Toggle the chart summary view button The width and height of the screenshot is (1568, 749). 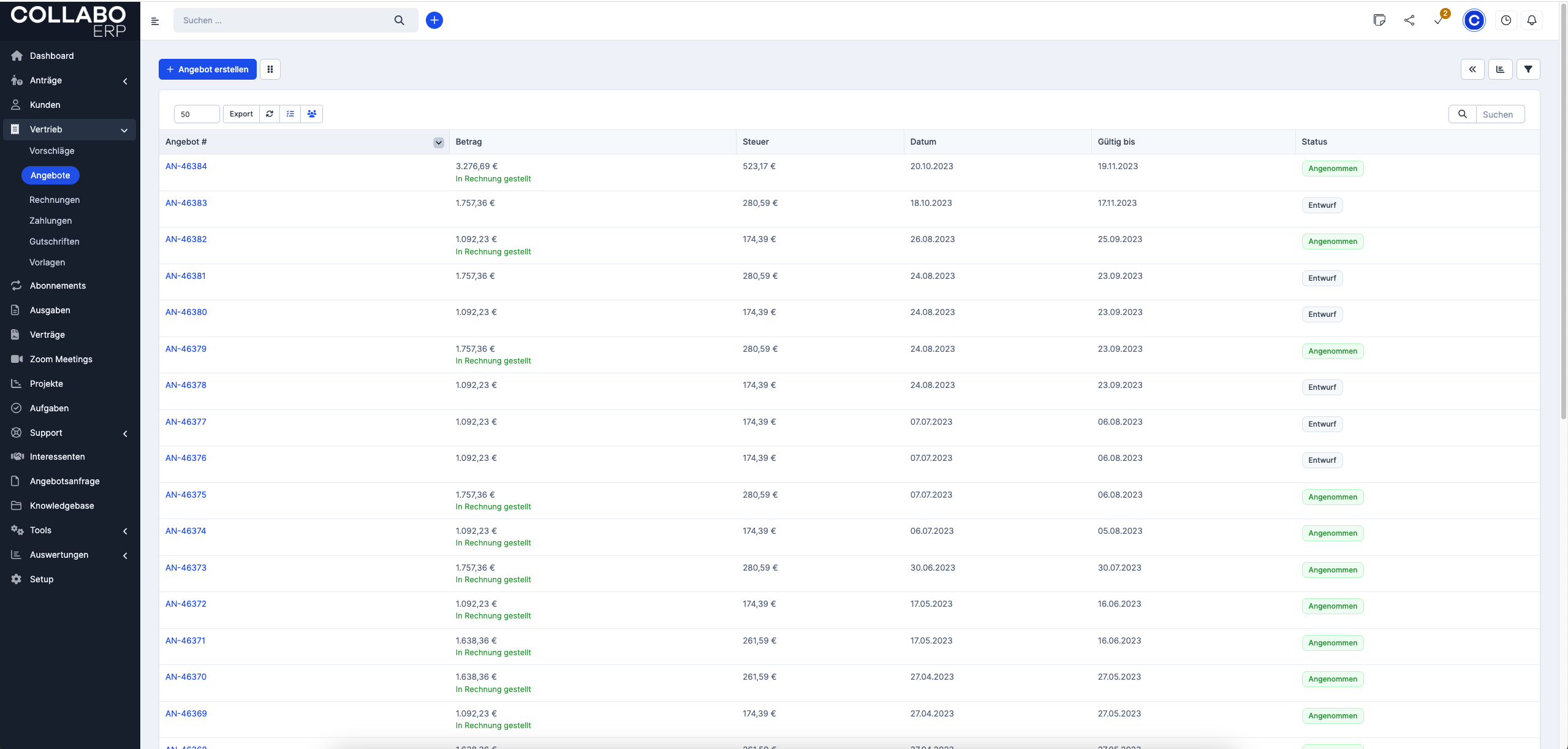pos(1500,69)
